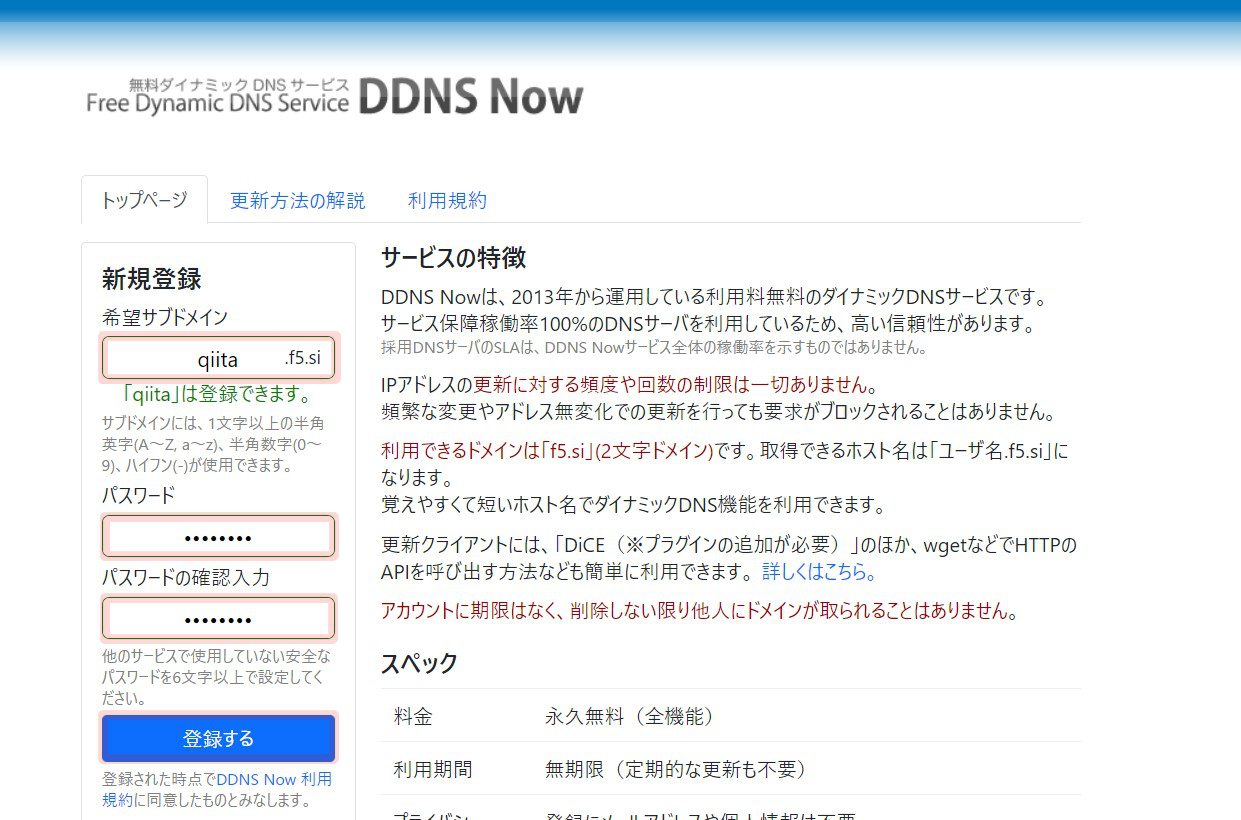Open the トップページ tab
1241x820 pixels.
pyautogui.click(x=144, y=200)
